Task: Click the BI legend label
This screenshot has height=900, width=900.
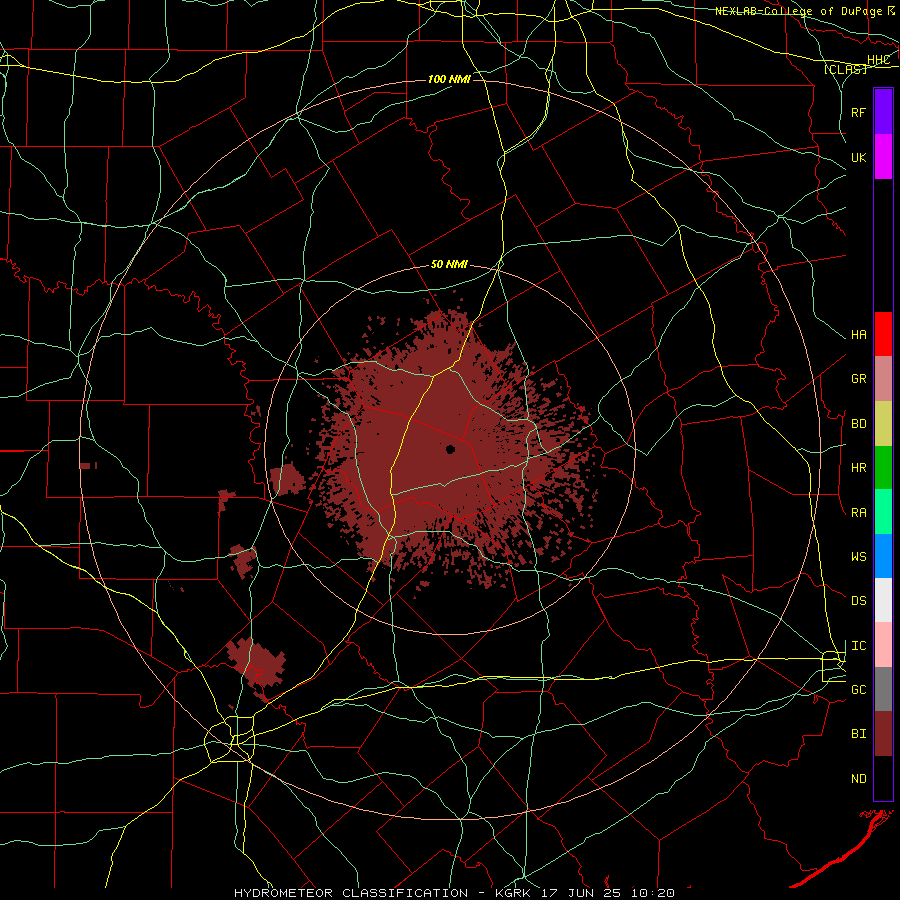Action: coord(859,734)
